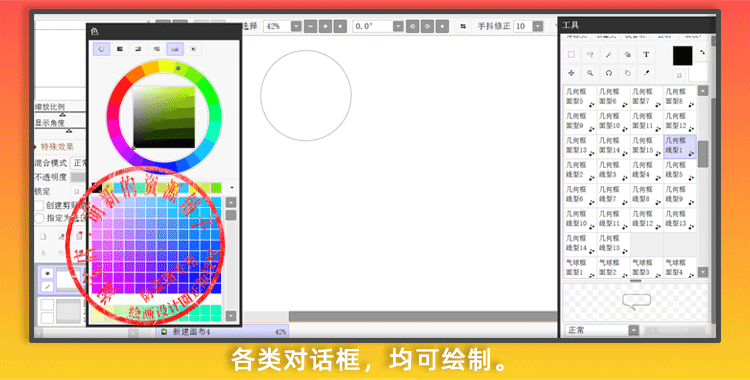Adjust the 不透明度 opacity slider
The image size is (750, 380).
tap(78, 178)
